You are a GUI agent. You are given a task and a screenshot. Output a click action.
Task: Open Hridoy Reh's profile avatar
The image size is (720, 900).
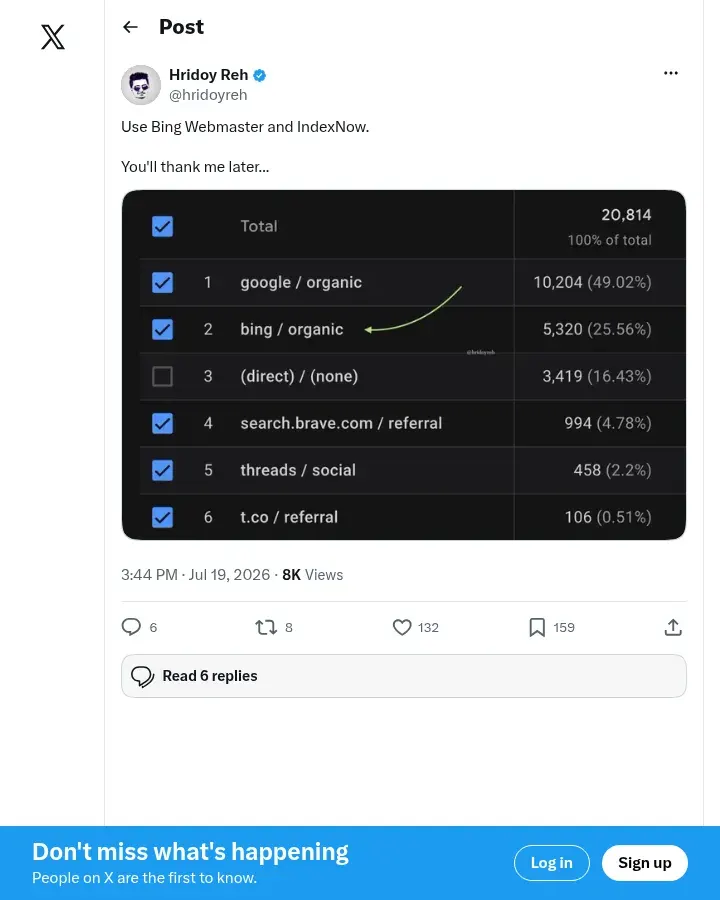pyautogui.click(x=141, y=85)
